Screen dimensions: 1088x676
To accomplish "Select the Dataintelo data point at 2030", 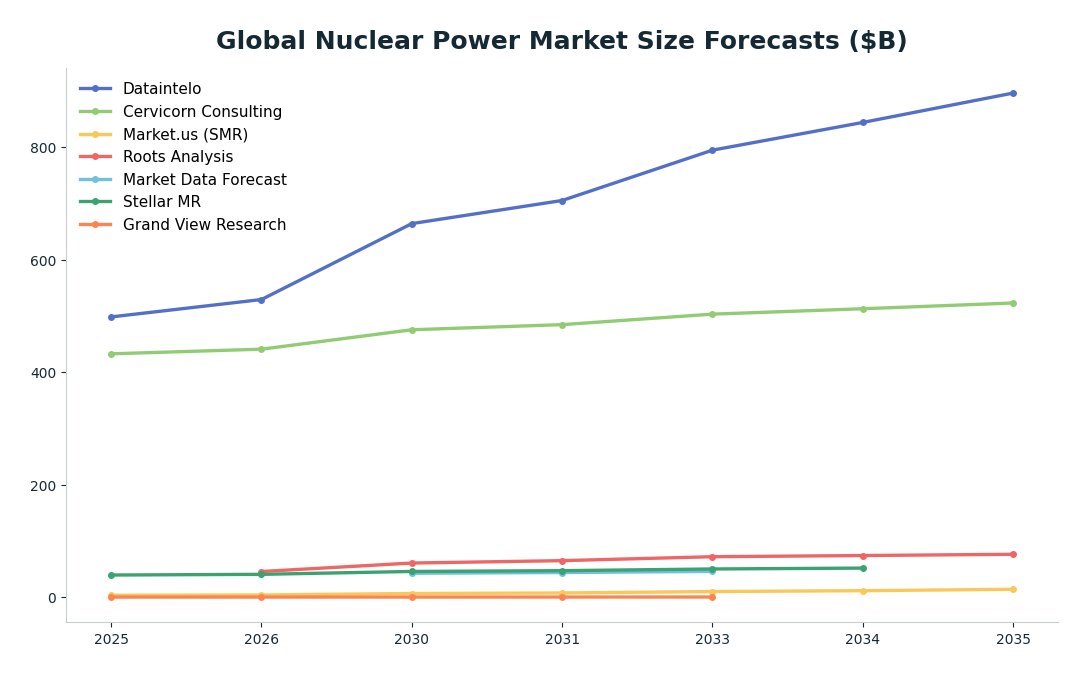I will coord(412,223).
